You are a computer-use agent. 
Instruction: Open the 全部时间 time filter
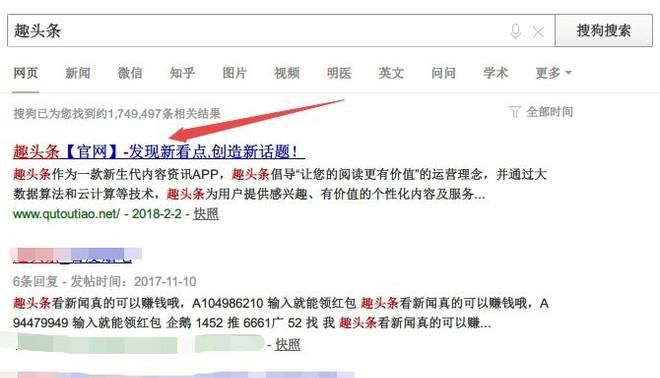tap(549, 112)
